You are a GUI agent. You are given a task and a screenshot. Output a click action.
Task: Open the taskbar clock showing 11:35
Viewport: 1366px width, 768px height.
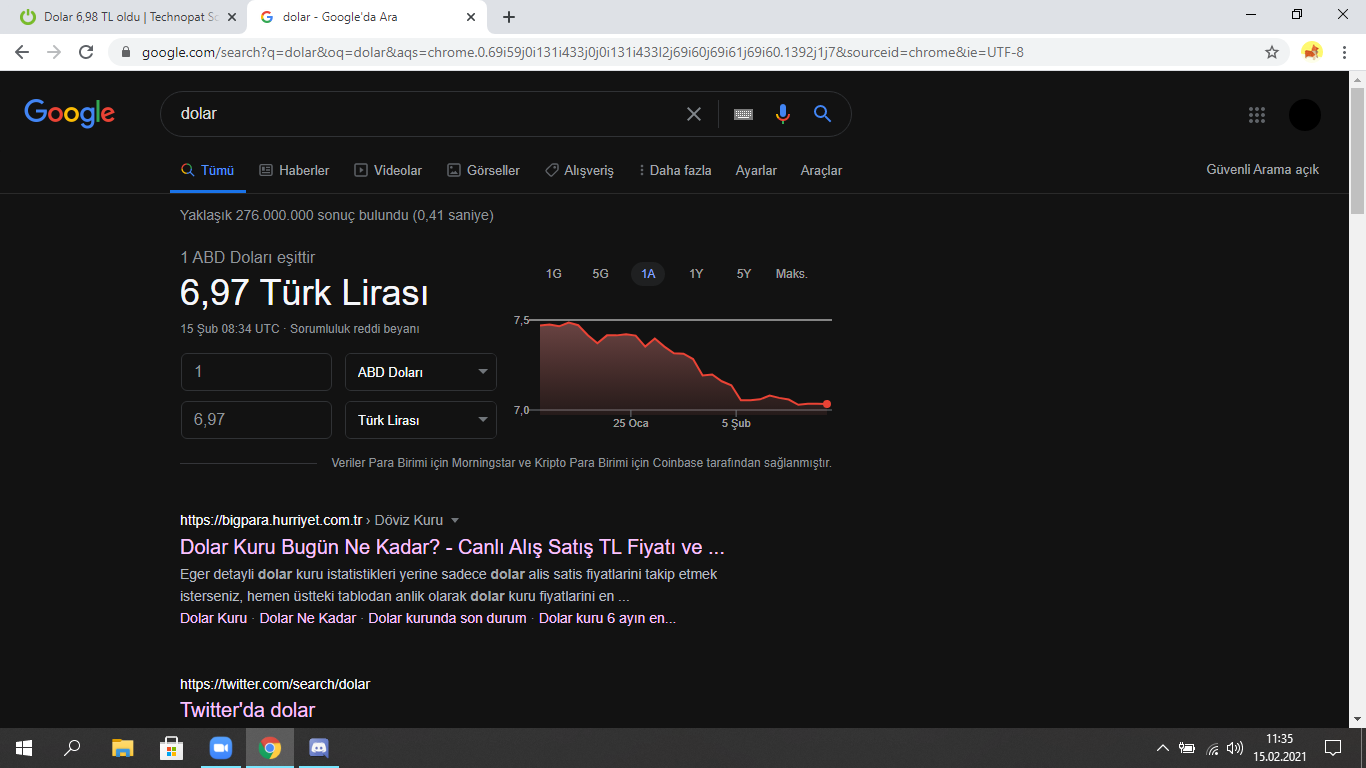pos(1279,748)
